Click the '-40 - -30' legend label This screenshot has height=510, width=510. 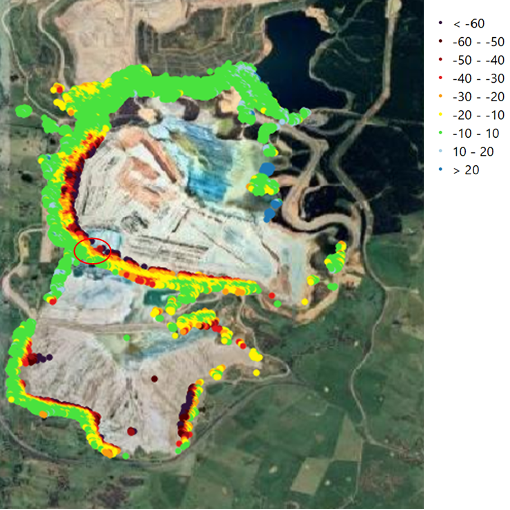point(478,79)
